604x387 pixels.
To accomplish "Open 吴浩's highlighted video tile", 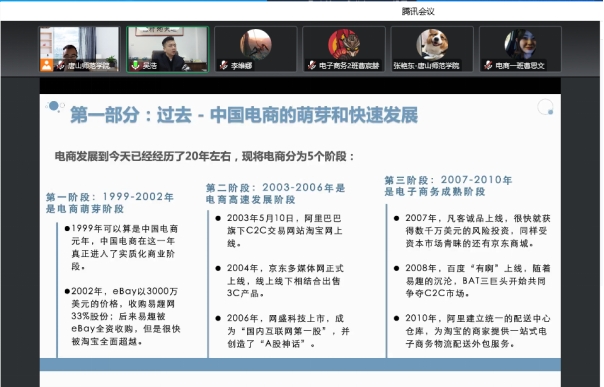I will [168, 49].
